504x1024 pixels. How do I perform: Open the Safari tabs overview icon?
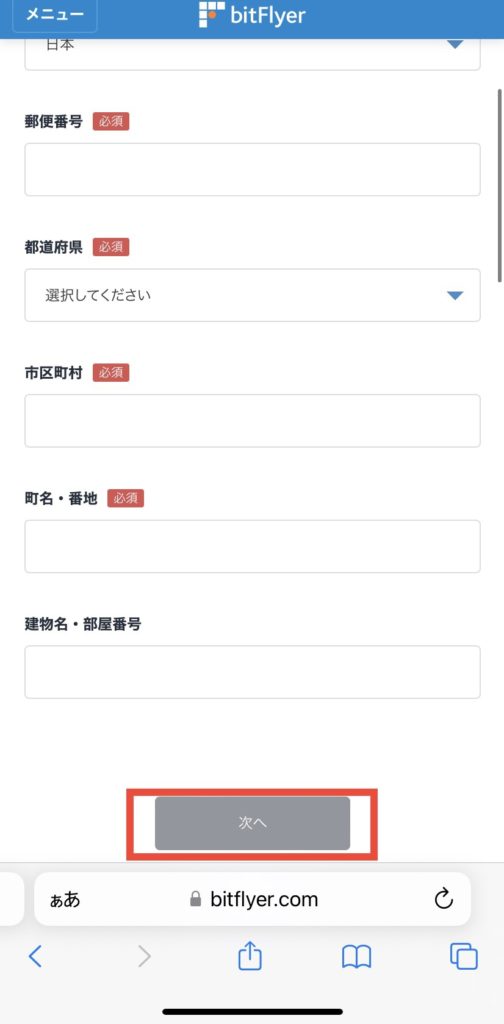pos(464,957)
